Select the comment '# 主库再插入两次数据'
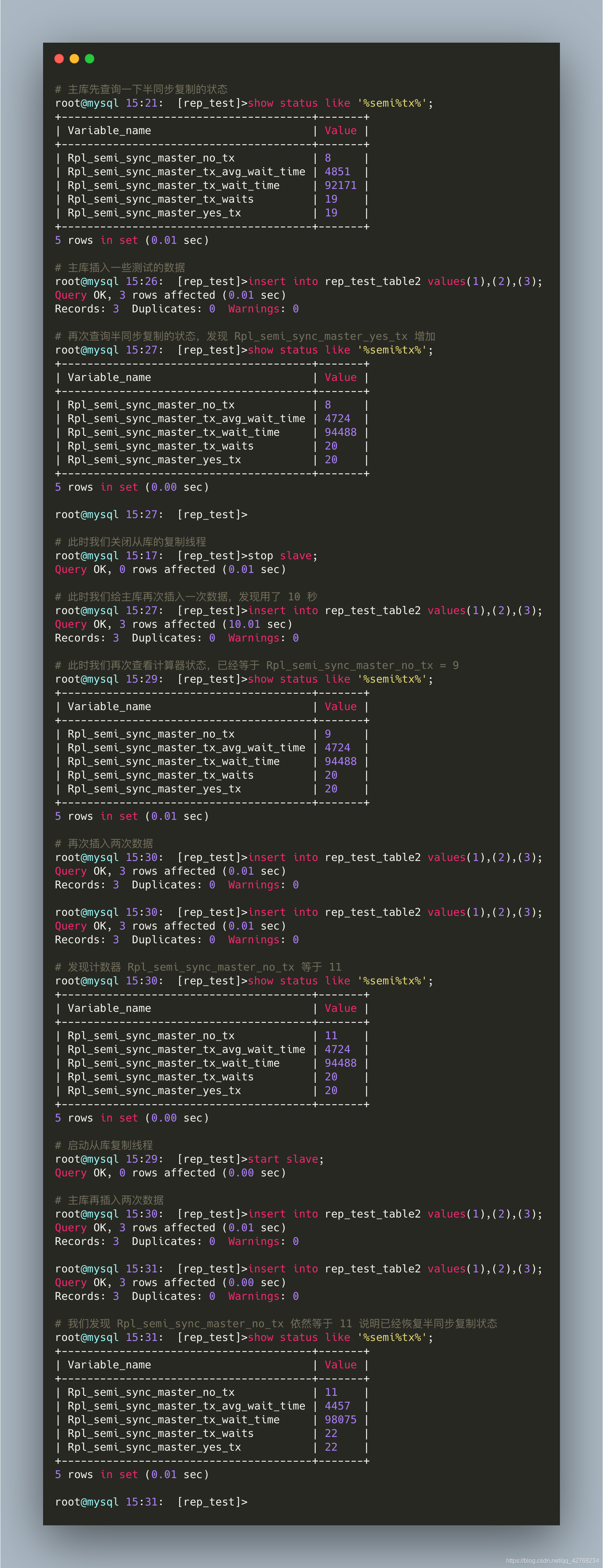This screenshot has height=1568, width=603. click(x=109, y=1200)
